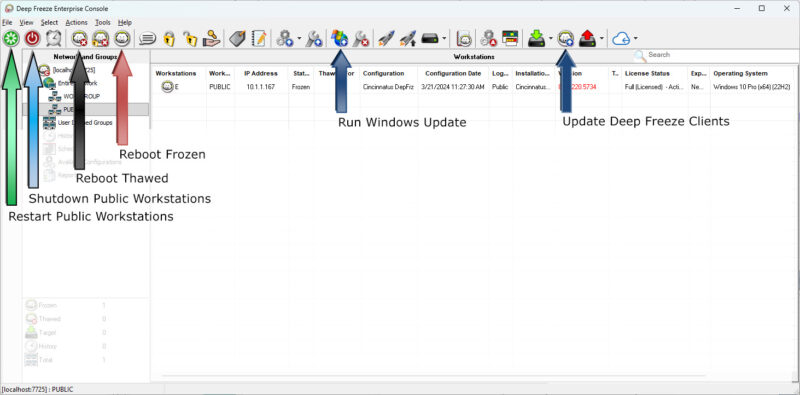
Task: Sort by the Configuration column header
Action: click(383, 73)
